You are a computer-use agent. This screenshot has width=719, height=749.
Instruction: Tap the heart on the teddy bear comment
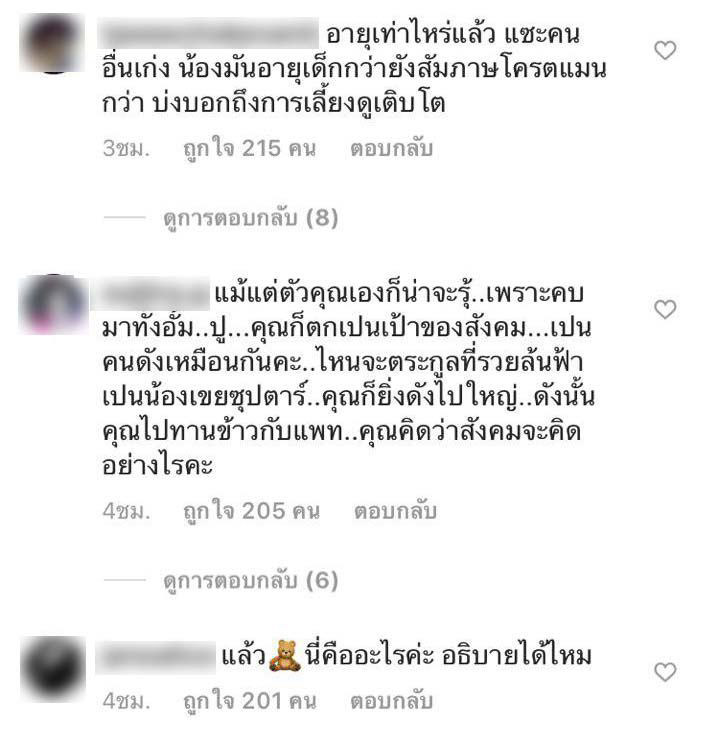coord(665,672)
